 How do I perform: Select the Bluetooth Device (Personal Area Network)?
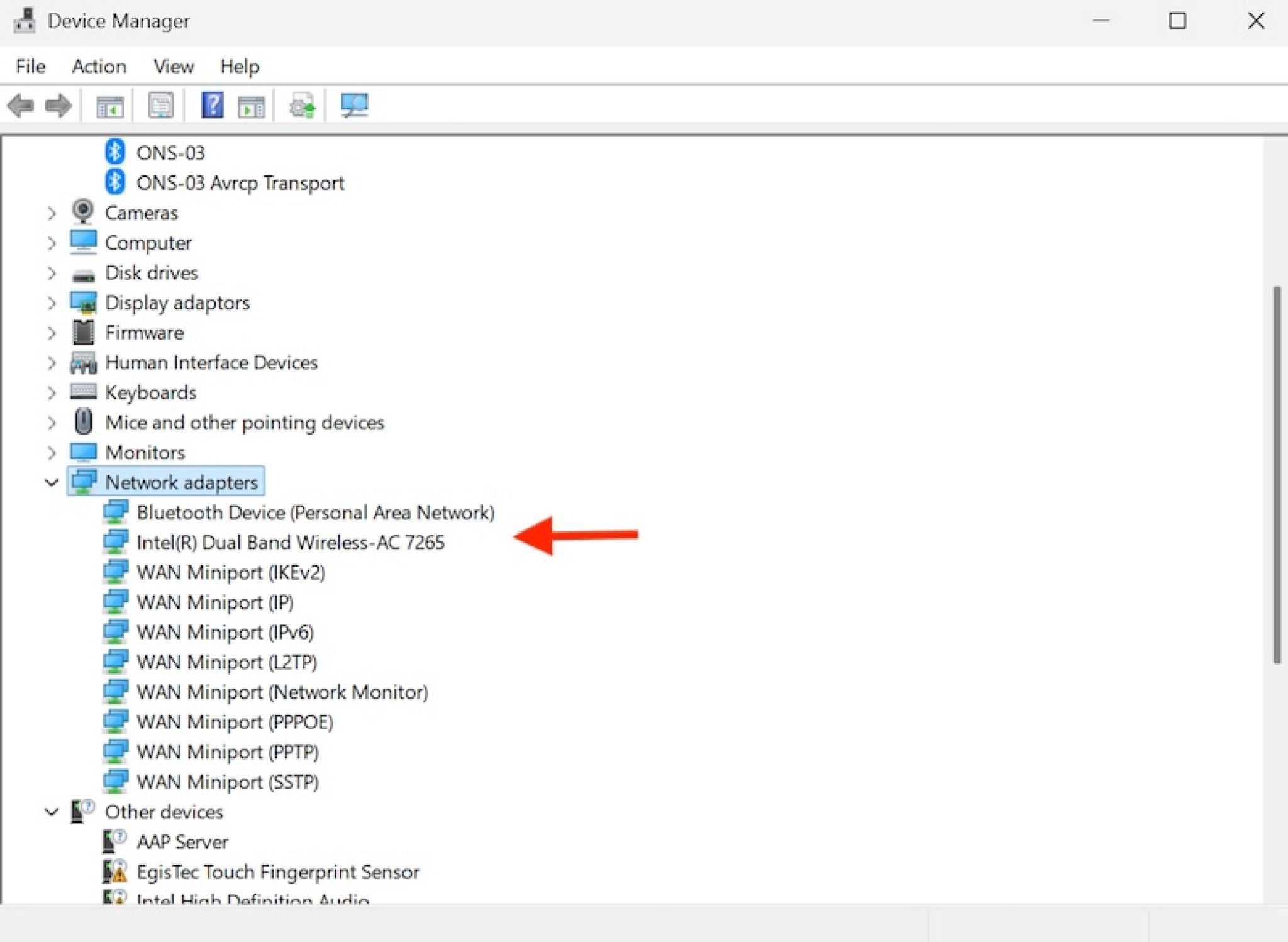coord(316,512)
